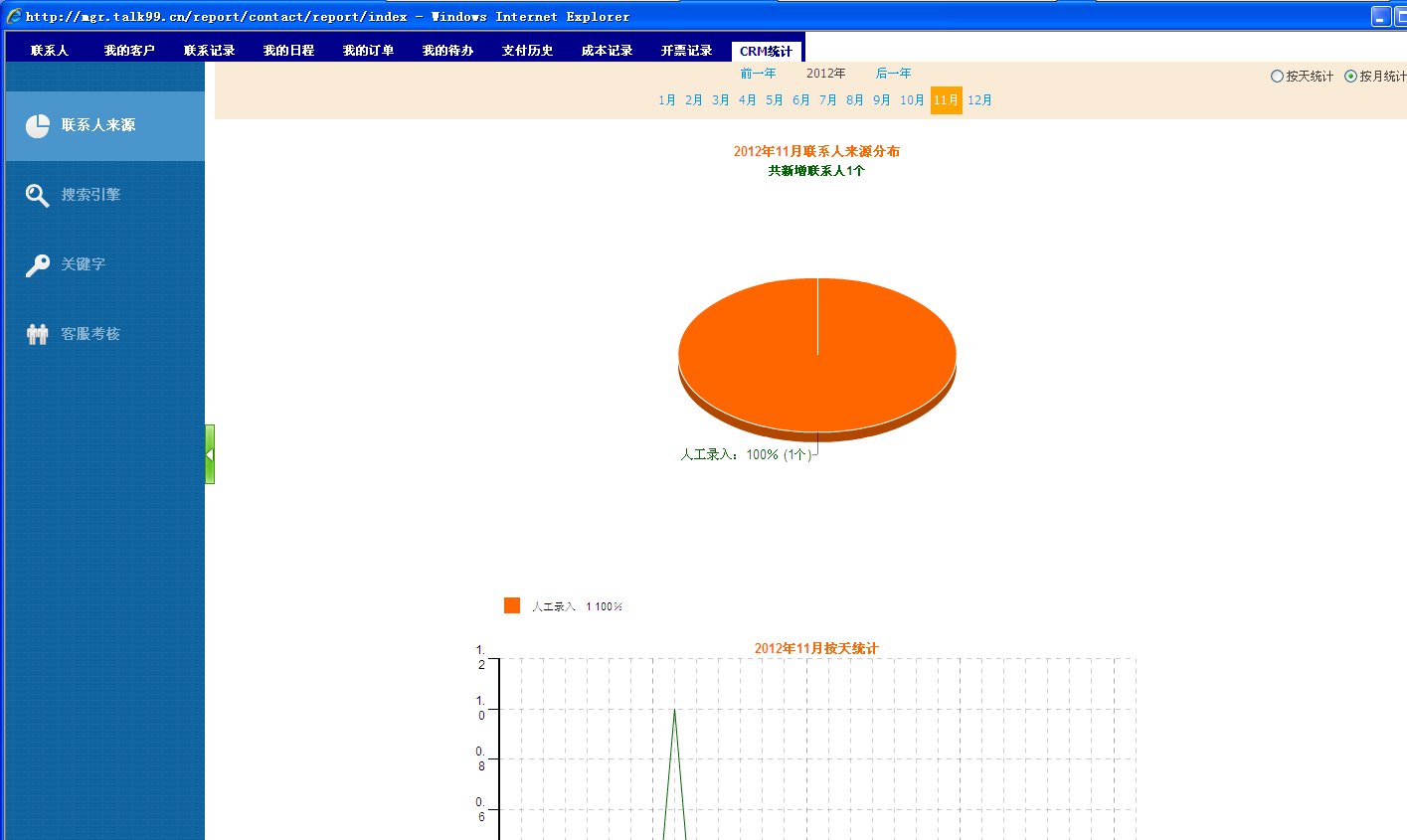This screenshot has width=1407, height=840.
Task: Select month 10月
Action: coord(912,100)
